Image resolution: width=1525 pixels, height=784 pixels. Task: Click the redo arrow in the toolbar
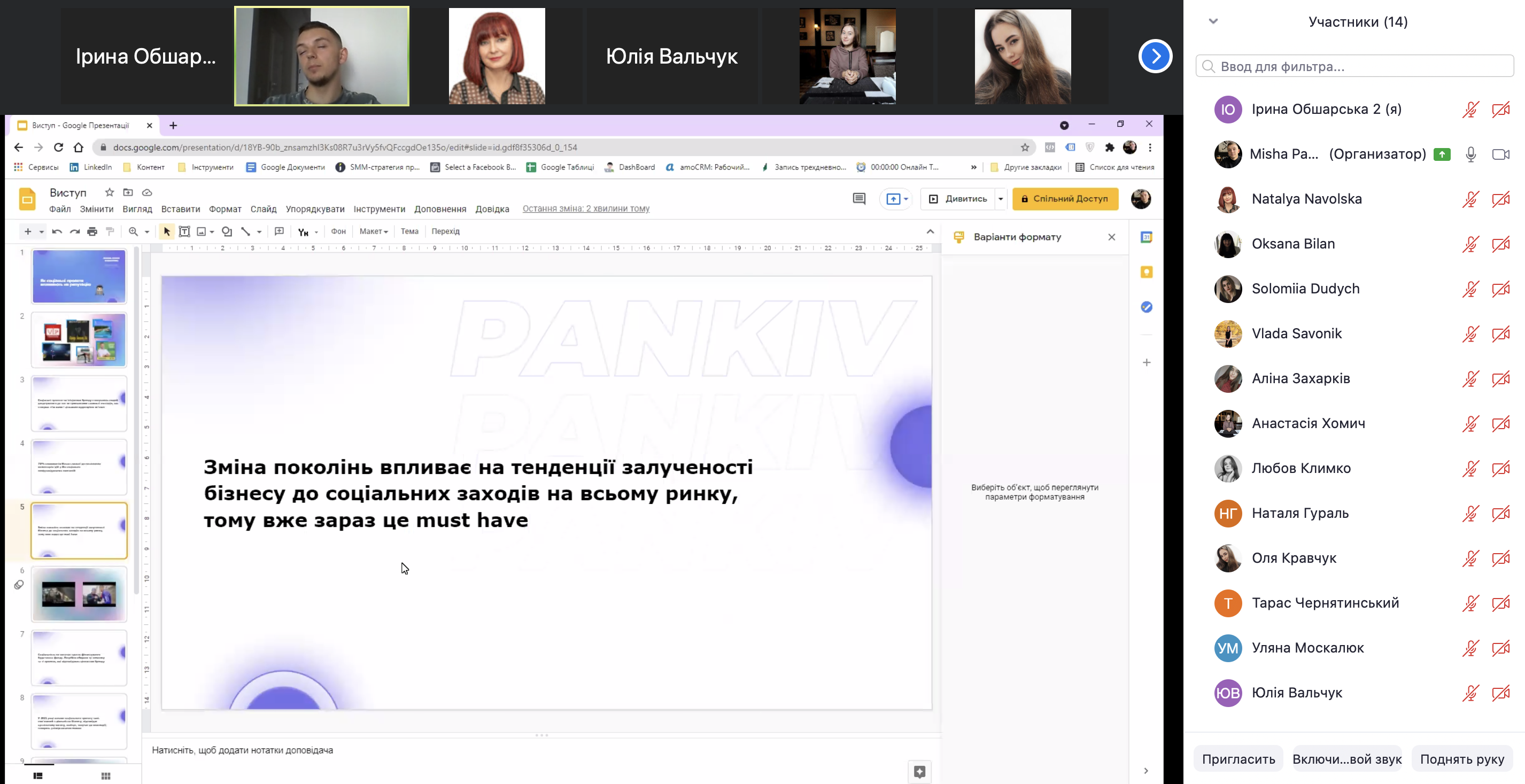[x=75, y=231]
